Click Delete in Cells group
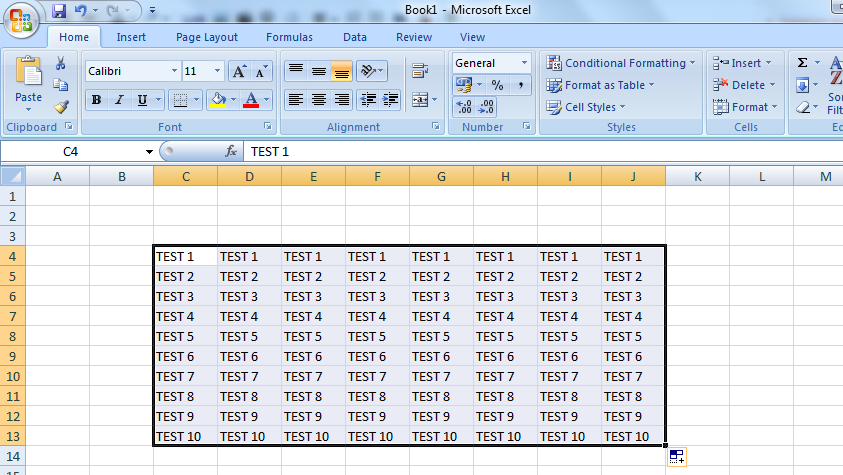Image resolution: width=843 pixels, height=475 pixels. click(744, 85)
